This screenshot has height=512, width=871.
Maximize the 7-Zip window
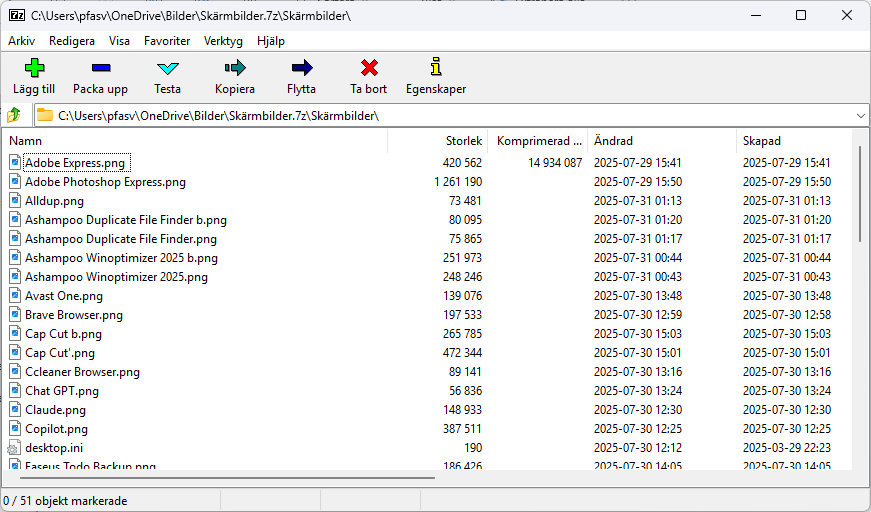coord(800,15)
